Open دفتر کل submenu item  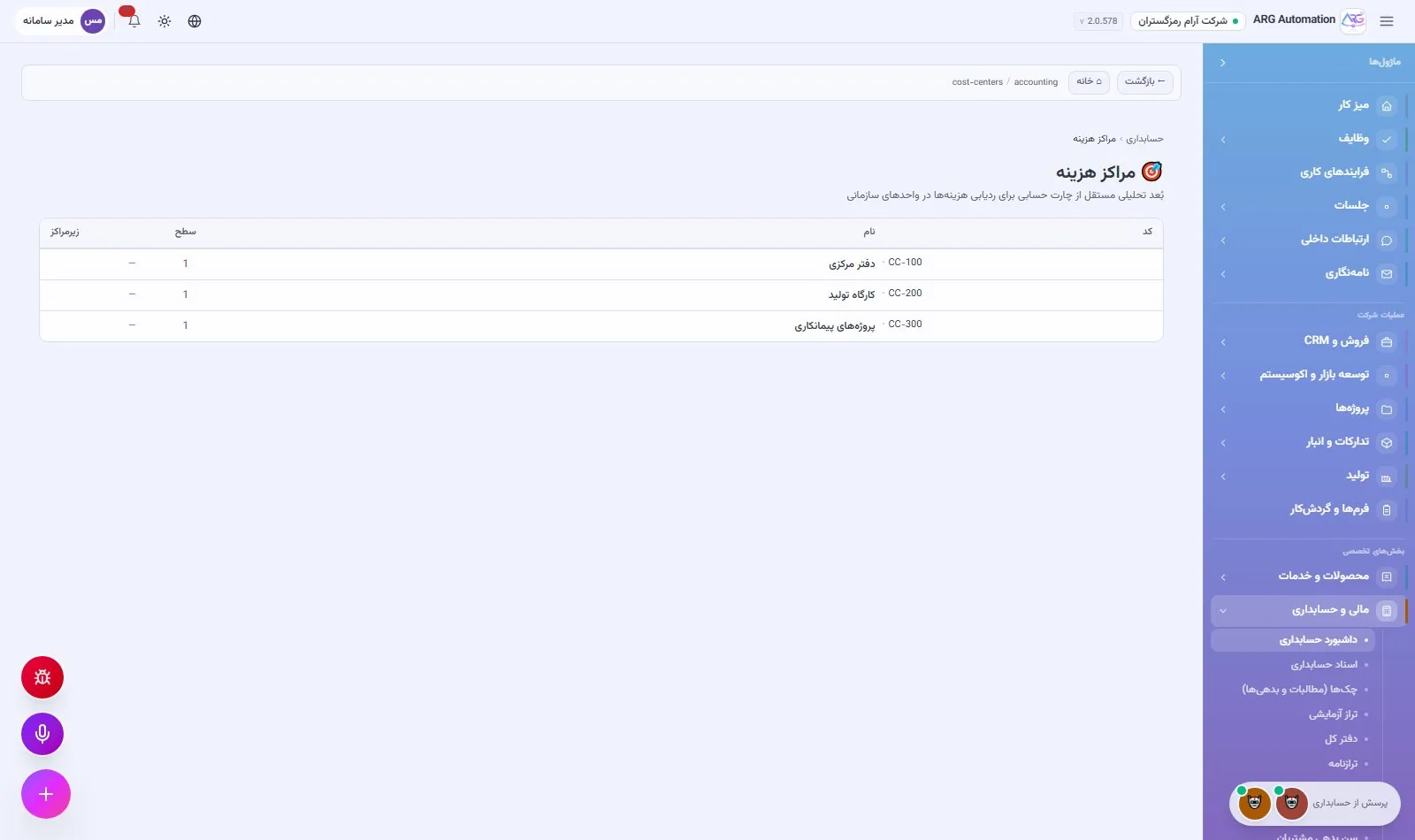(x=1293, y=739)
